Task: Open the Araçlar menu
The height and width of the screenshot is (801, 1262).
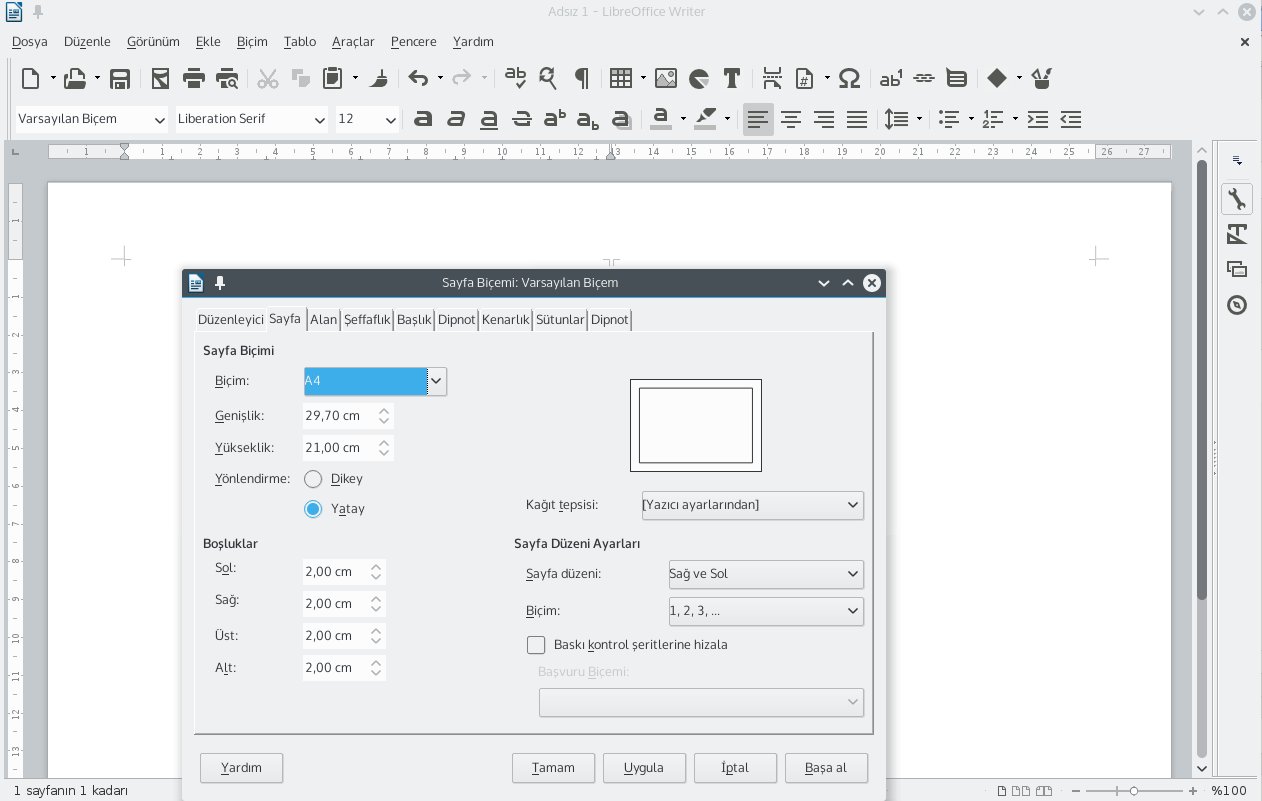Action: (353, 42)
